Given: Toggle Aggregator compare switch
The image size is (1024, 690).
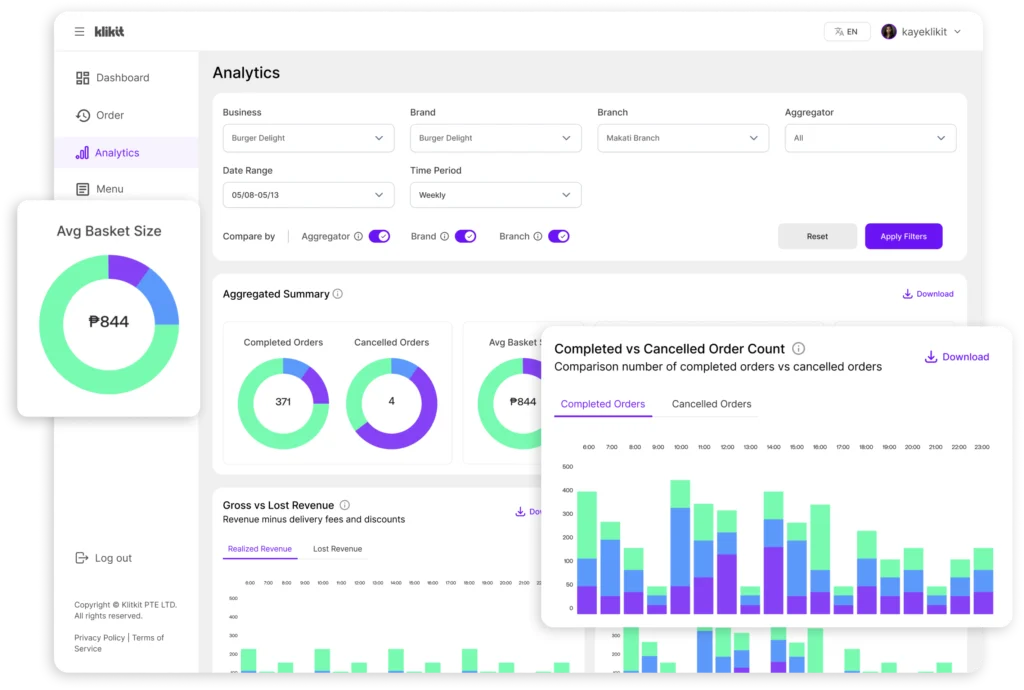Looking at the screenshot, I should coord(379,236).
